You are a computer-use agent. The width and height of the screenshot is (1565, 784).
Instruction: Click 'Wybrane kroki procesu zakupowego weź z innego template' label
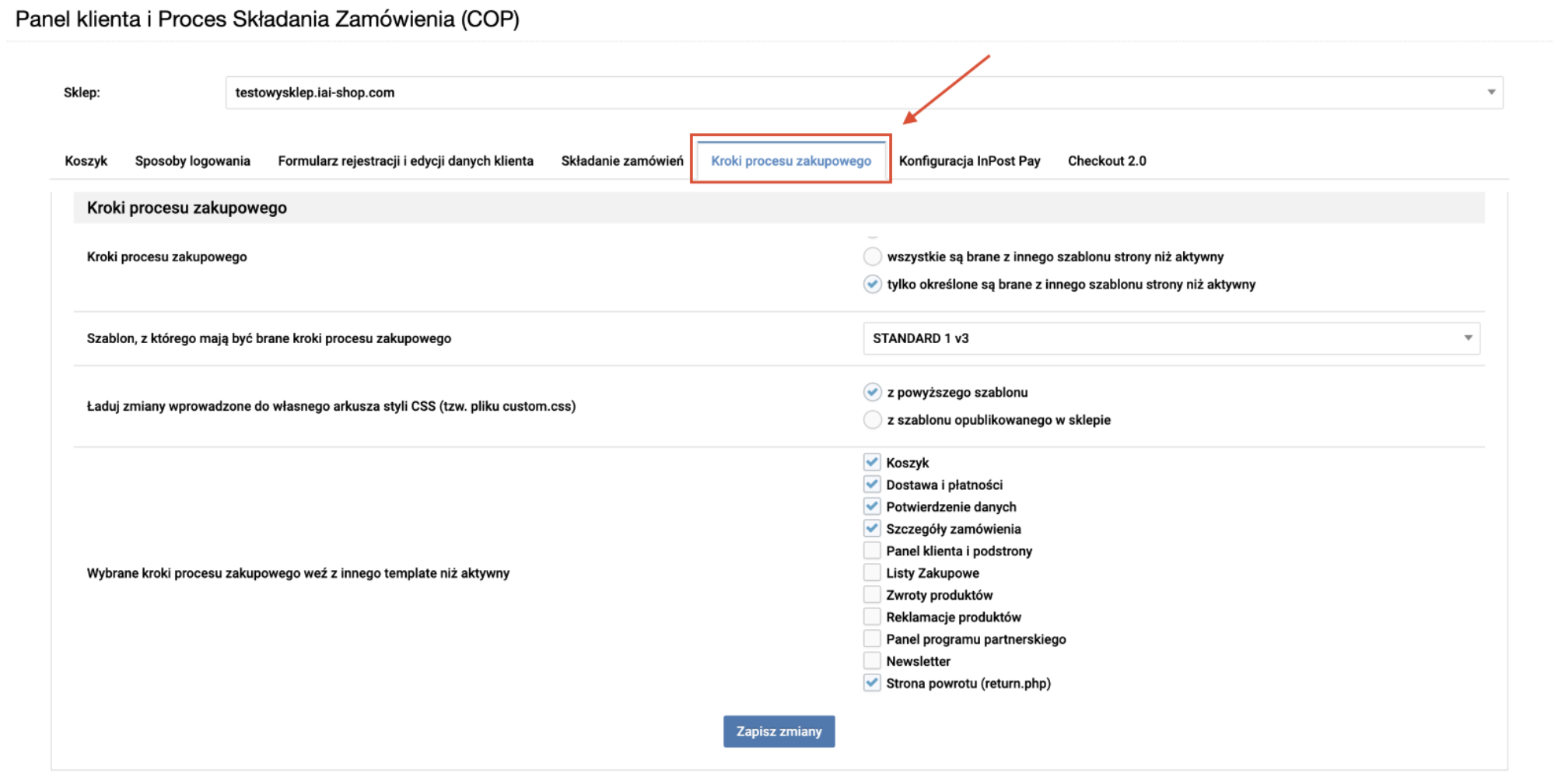[x=298, y=573]
